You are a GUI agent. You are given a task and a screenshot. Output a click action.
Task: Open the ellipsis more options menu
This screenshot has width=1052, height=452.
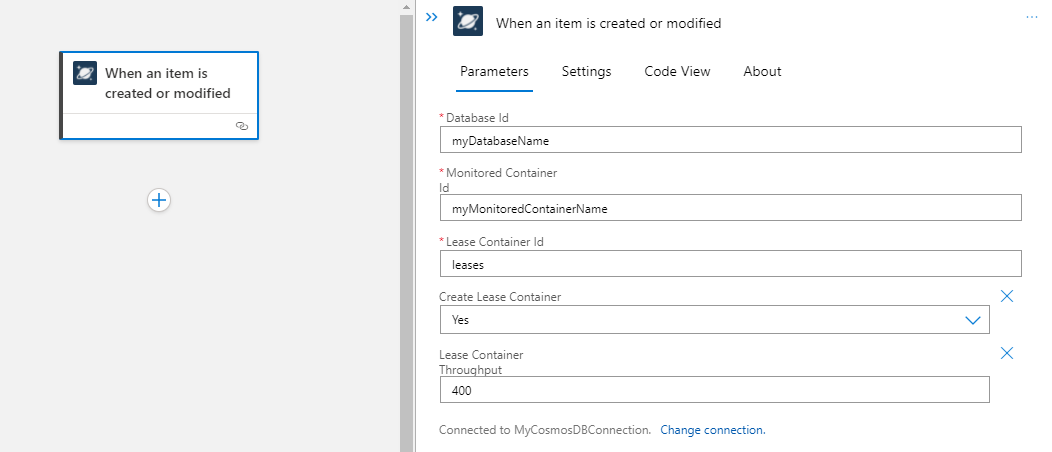pyautogui.click(x=1032, y=18)
